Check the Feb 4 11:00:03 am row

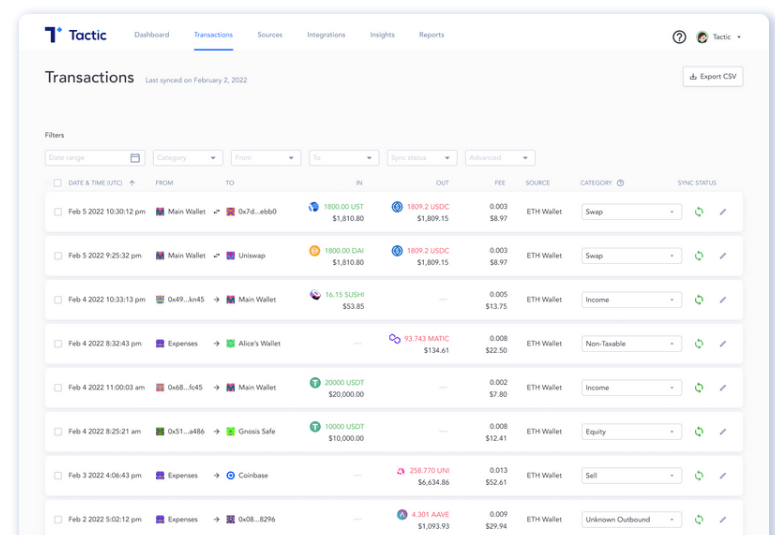[x=58, y=388]
